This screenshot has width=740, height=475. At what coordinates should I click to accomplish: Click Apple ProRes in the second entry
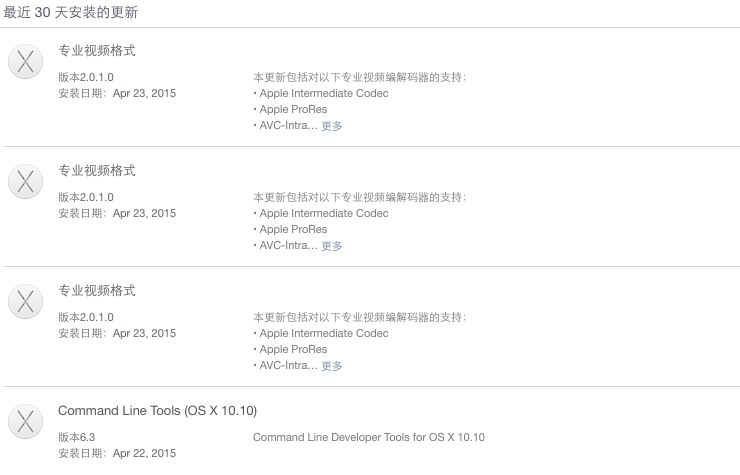click(293, 229)
